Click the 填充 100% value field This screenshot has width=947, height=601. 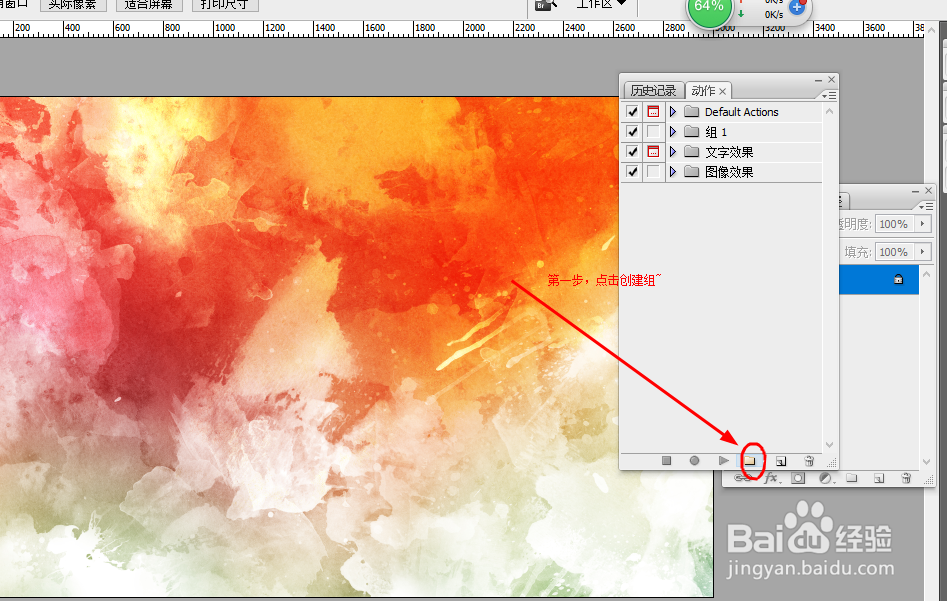click(894, 251)
